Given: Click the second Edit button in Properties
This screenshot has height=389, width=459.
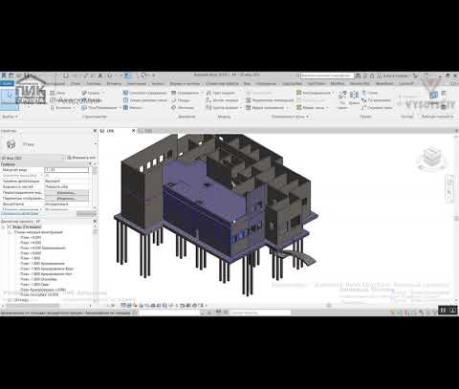Looking at the screenshot, I should (x=67, y=198).
